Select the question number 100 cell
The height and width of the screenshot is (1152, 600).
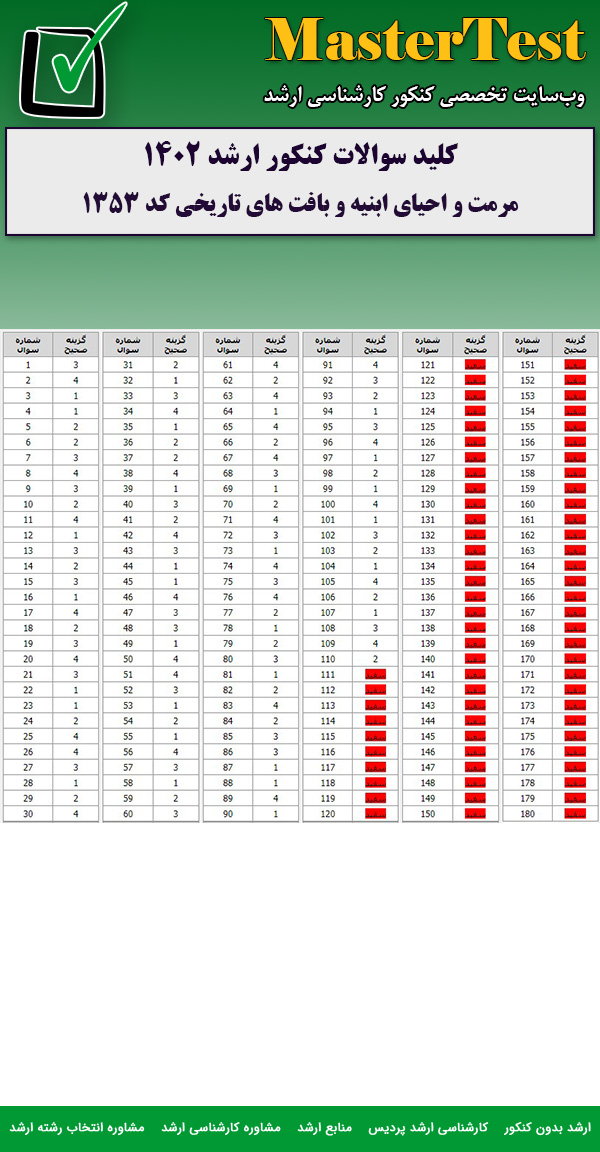(328, 504)
